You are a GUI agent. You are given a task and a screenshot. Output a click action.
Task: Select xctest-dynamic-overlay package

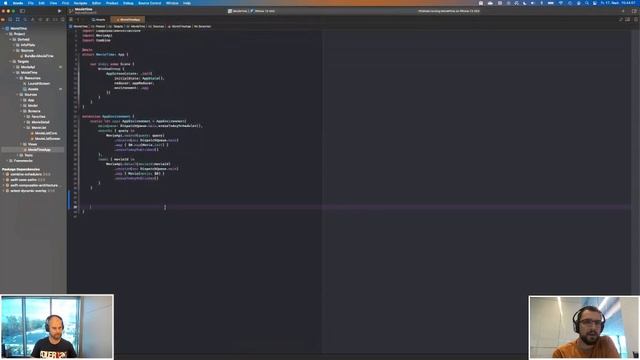[x=29, y=191]
